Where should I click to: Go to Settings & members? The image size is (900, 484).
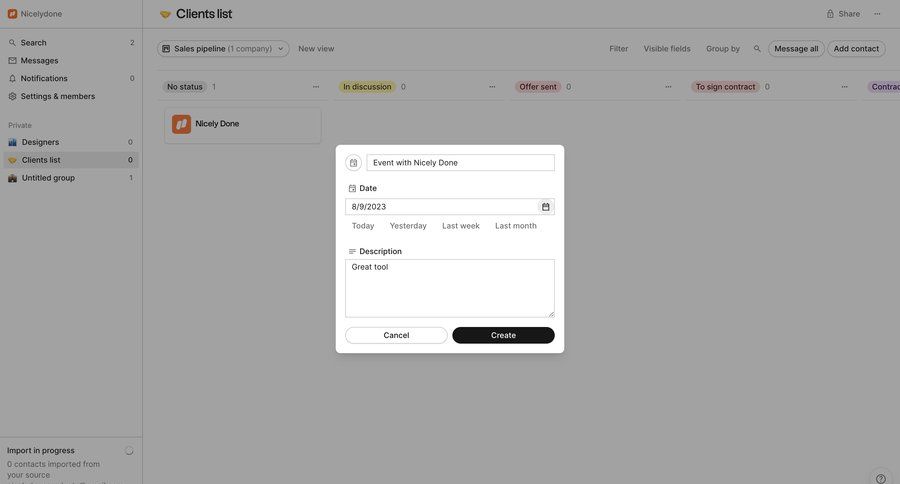tap(57, 97)
